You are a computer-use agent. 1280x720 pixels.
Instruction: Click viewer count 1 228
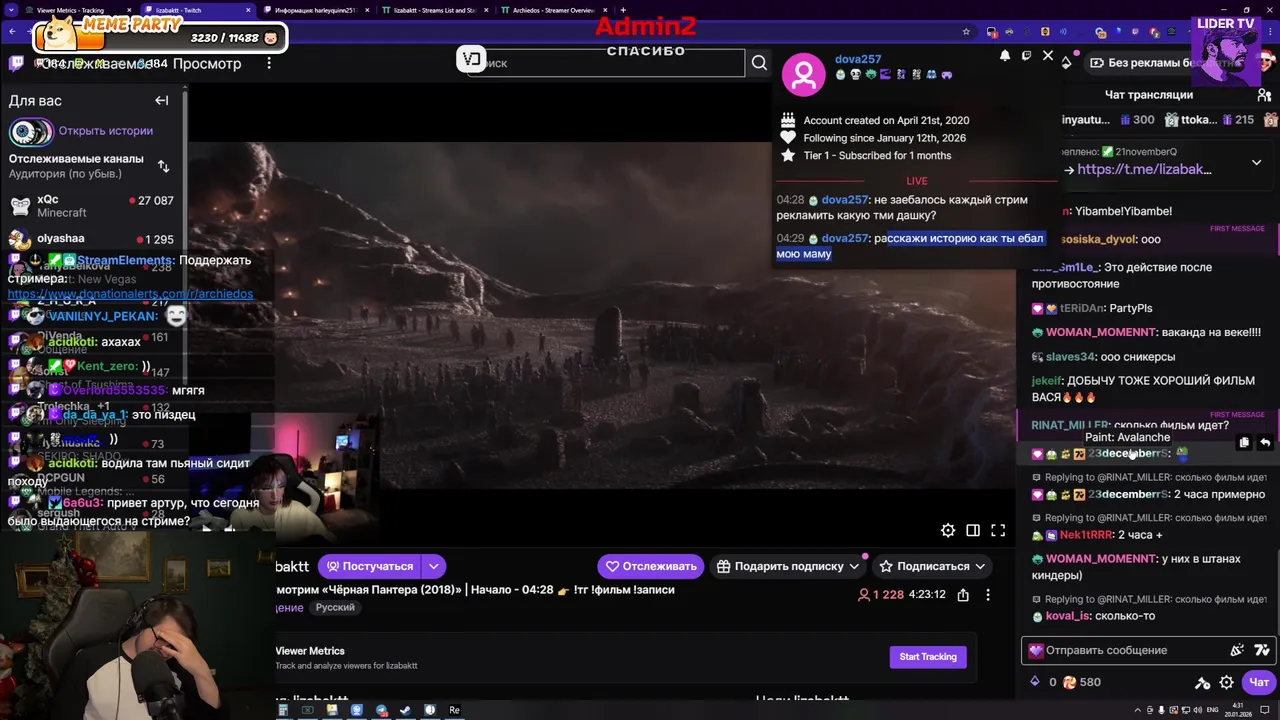point(880,595)
